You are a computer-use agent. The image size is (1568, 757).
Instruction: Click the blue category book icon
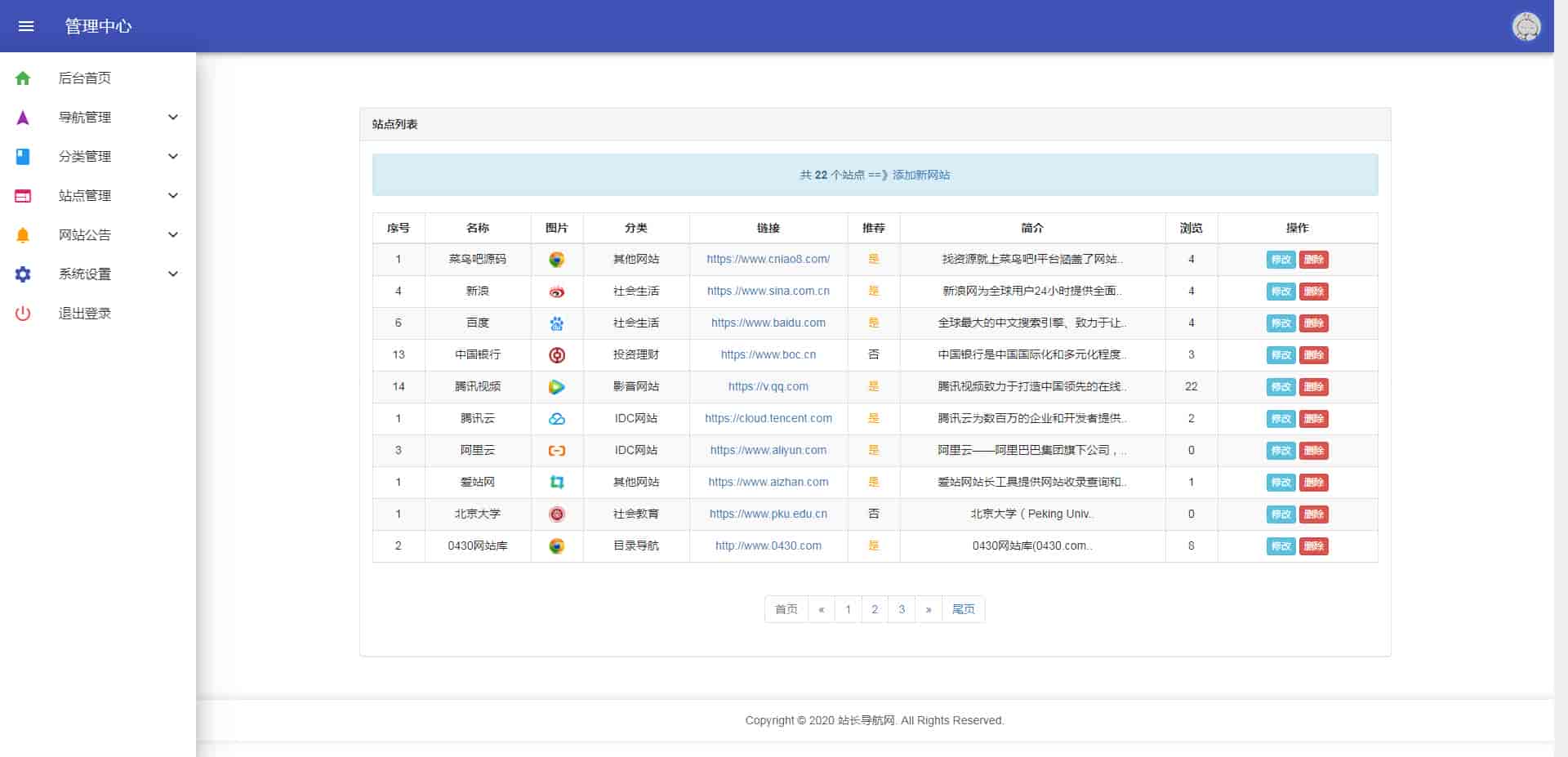pyautogui.click(x=23, y=157)
